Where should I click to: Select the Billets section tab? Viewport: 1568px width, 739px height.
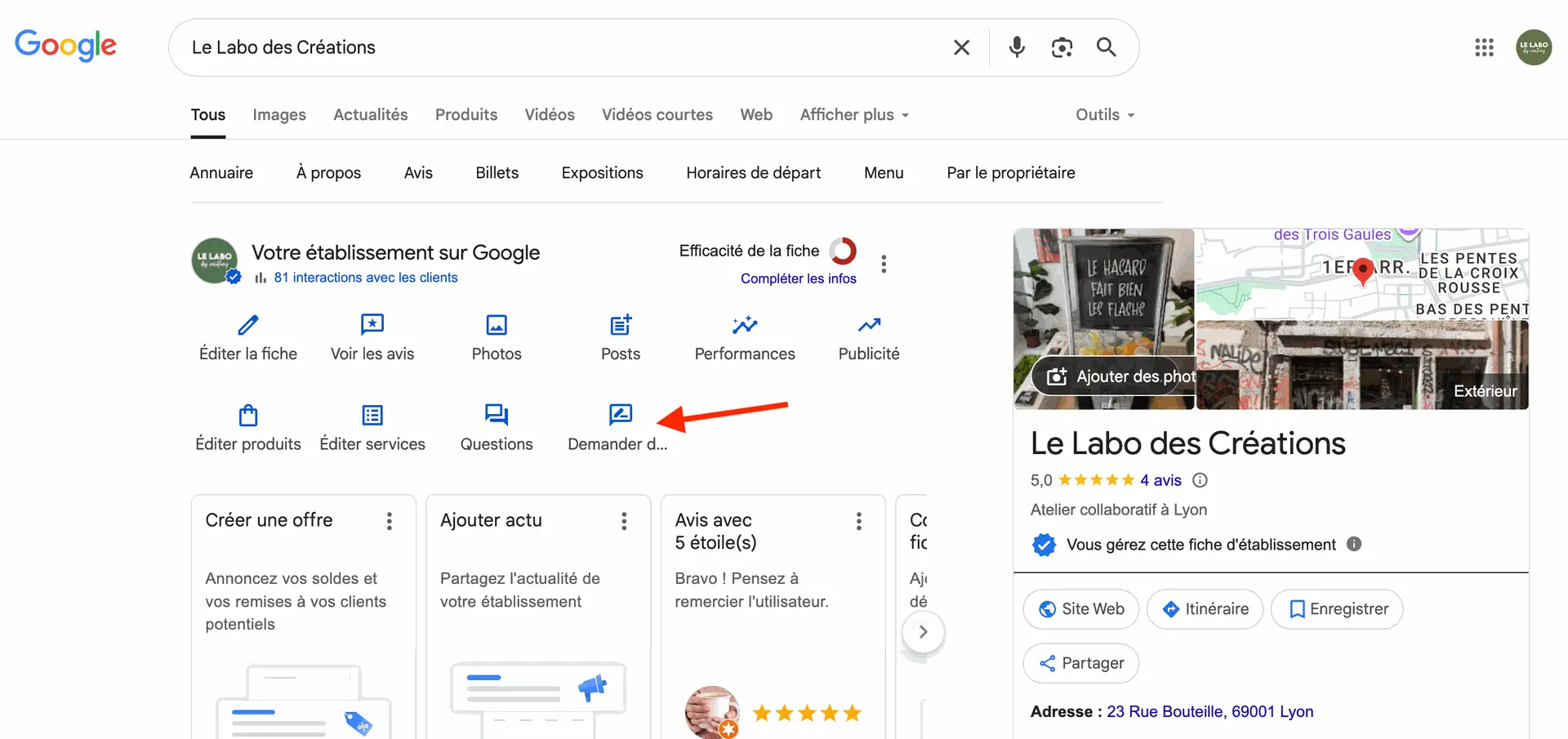[x=497, y=172]
